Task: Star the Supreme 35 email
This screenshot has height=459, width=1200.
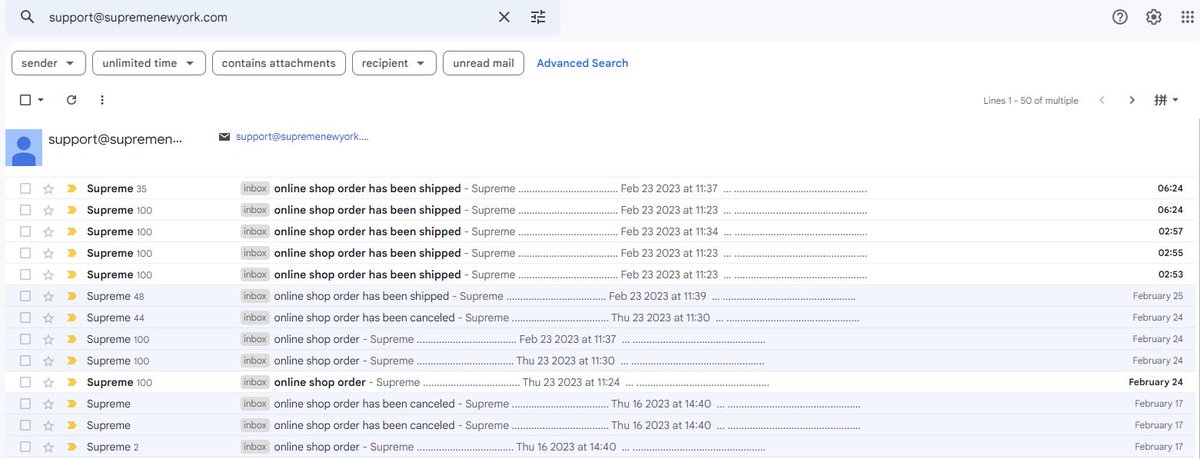Action: (48, 189)
